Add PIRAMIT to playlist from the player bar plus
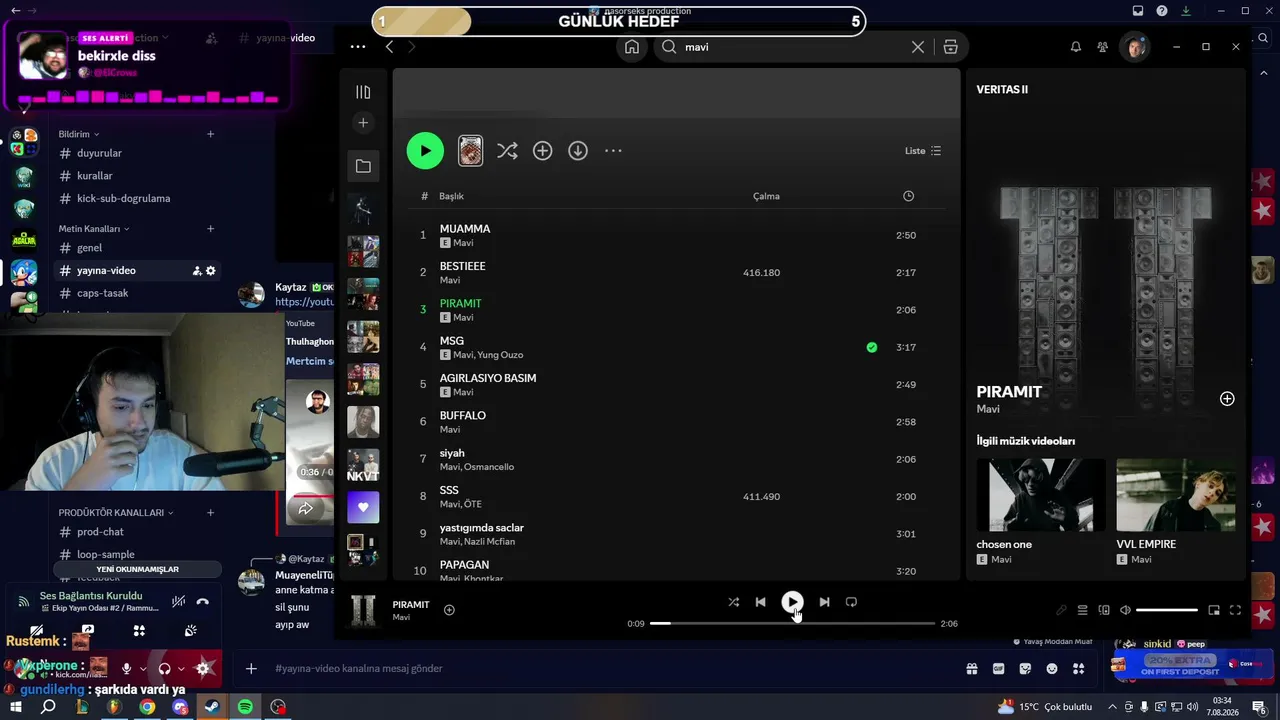 coord(449,610)
